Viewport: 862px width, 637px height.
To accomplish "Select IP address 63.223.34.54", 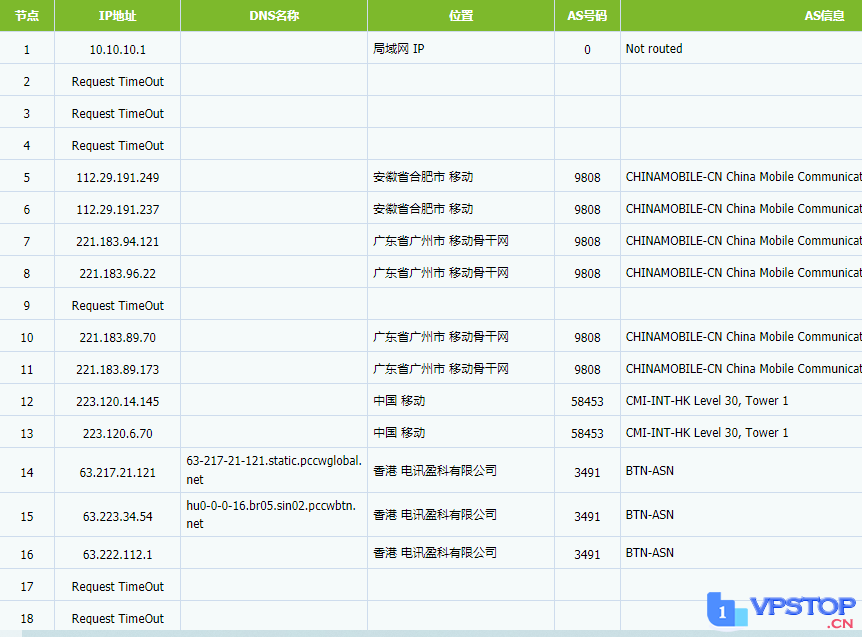I will (118, 517).
